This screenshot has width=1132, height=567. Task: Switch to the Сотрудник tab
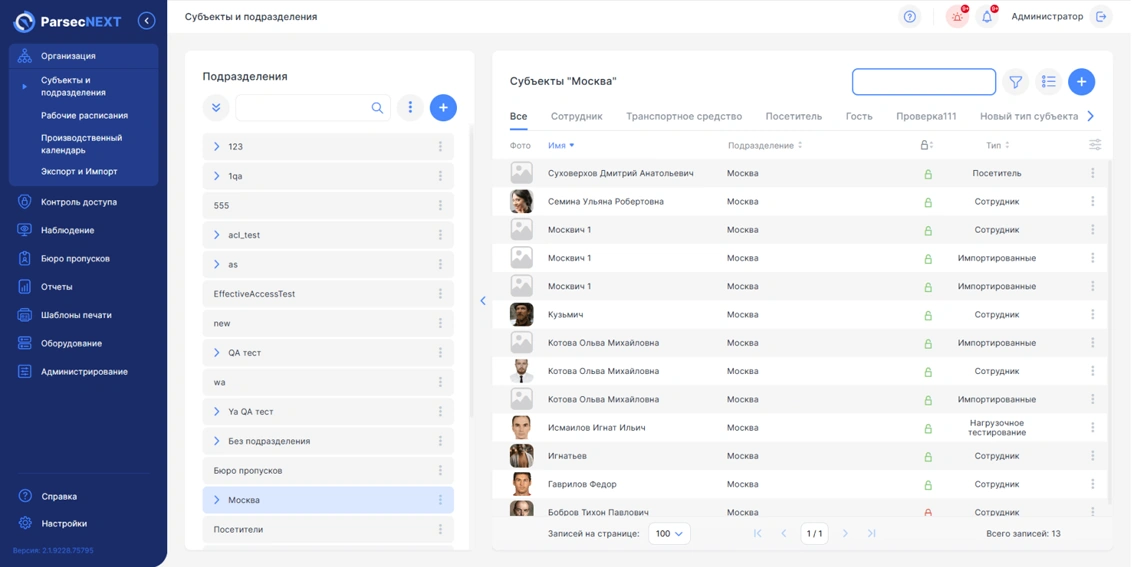576,116
